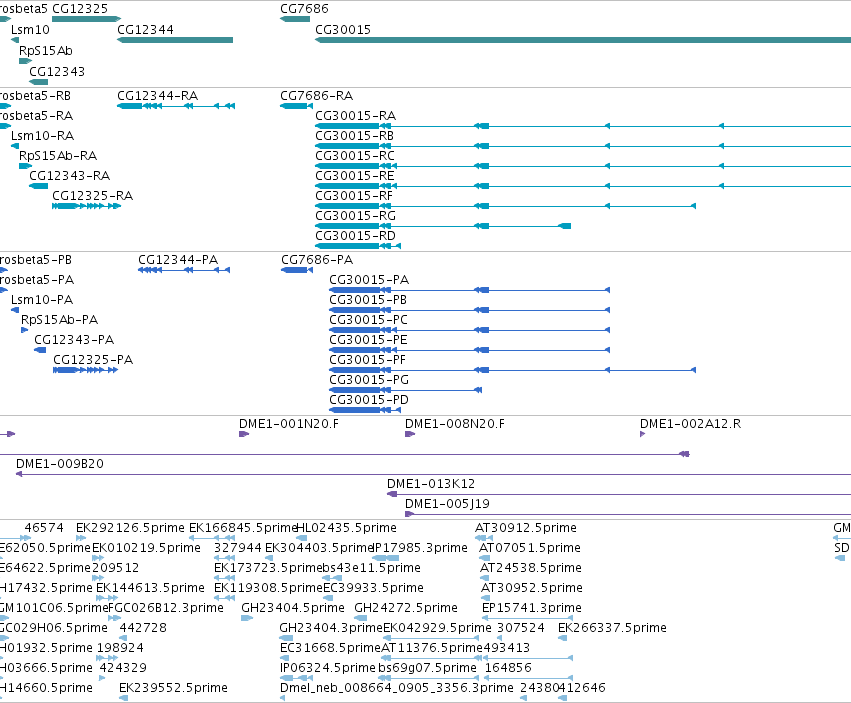Image resolution: width=851 pixels, height=703 pixels.
Task: Select the EP15741.3prime EST label
Action: [532, 607]
